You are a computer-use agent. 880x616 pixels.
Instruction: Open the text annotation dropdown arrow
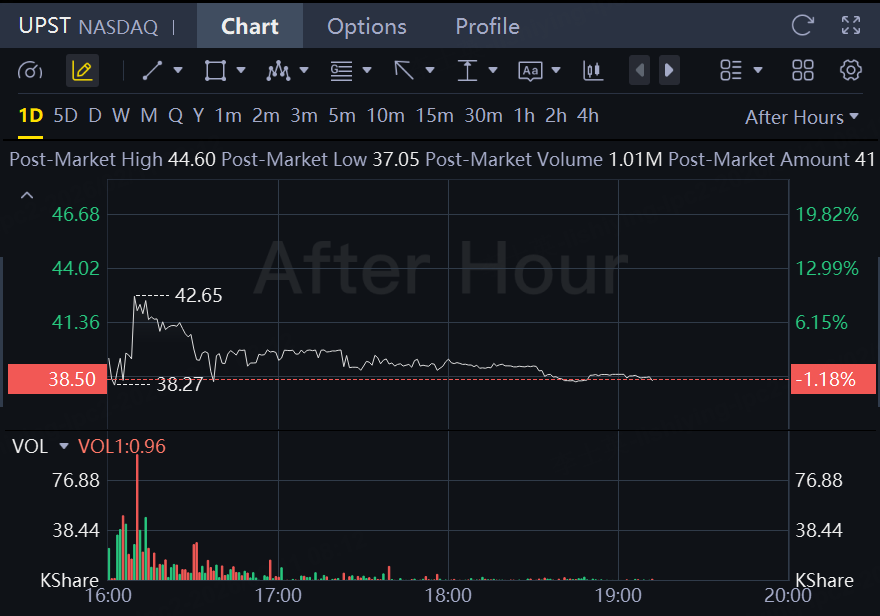pyautogui.click(x=556, y=70)
